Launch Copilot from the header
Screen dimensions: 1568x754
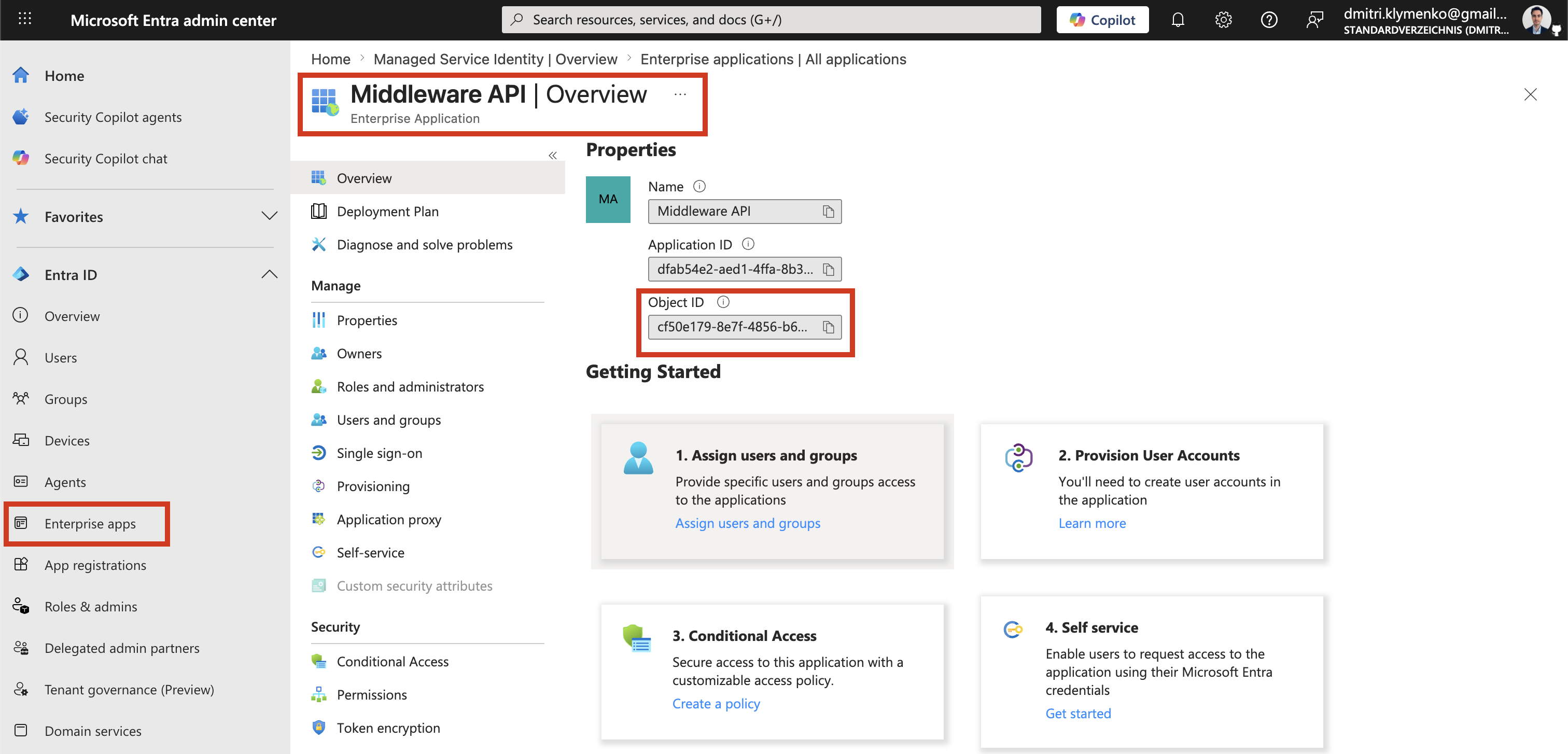[1102, 20]
